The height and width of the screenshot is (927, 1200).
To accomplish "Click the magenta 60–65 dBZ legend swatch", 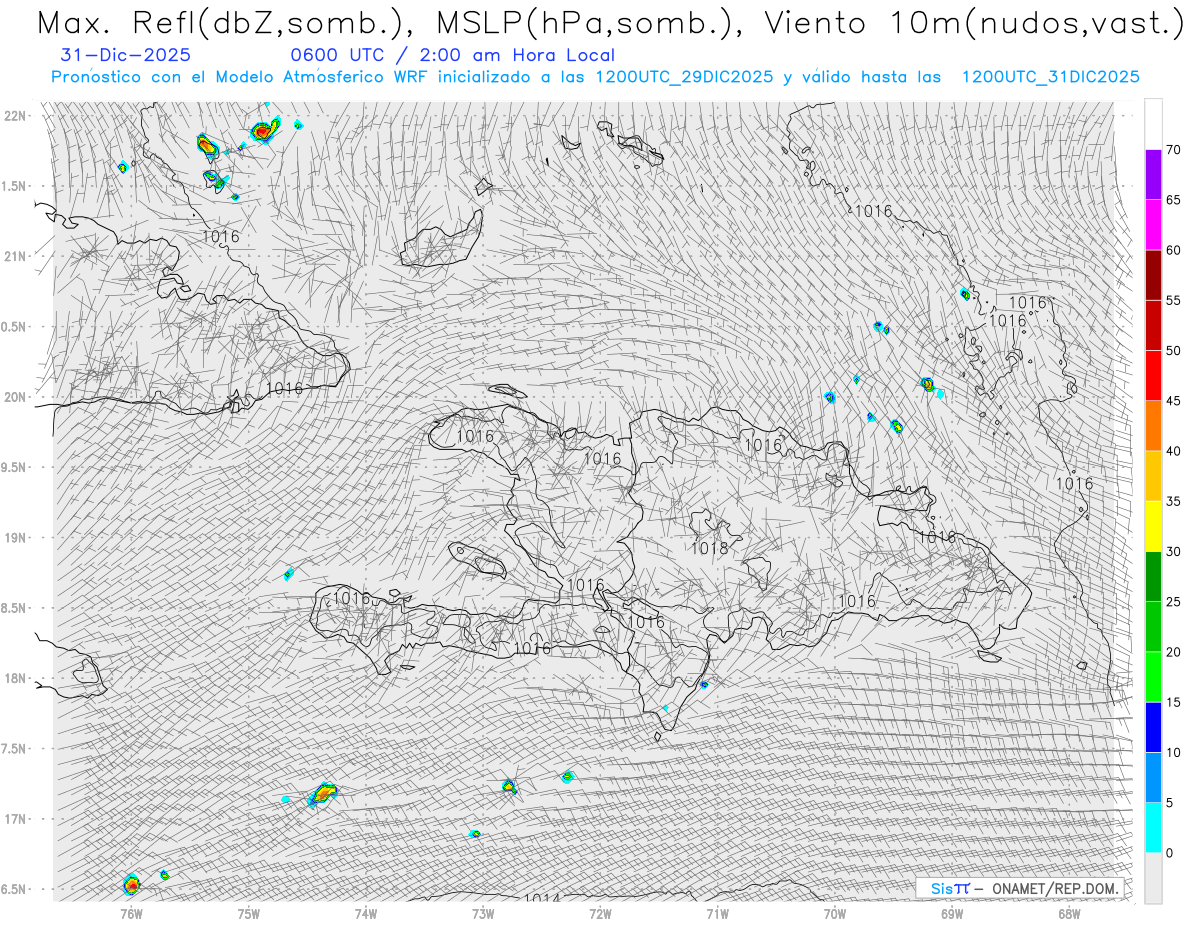I will [x=1153, y=225].
